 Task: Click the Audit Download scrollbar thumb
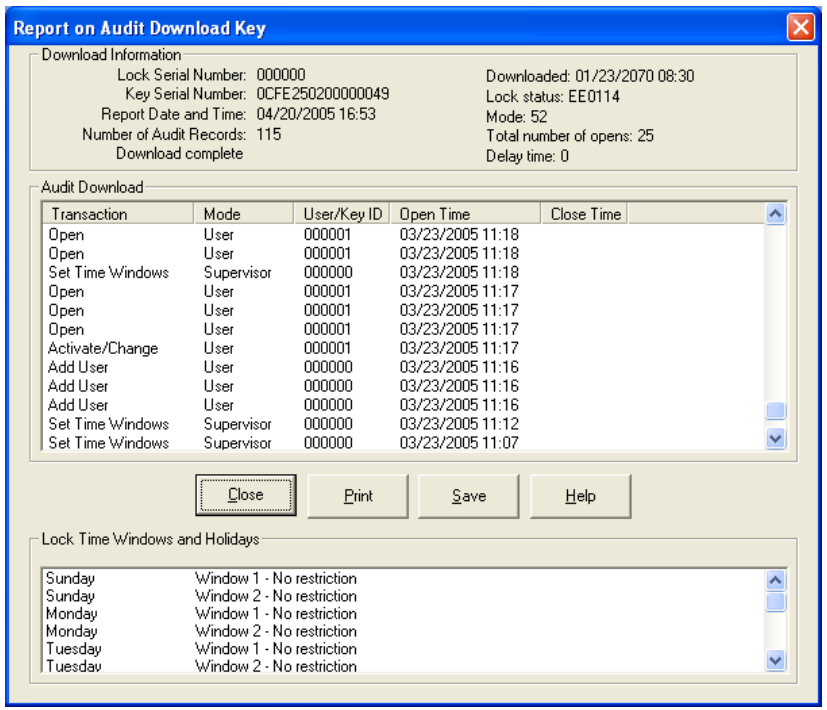[x=775, y=411]
